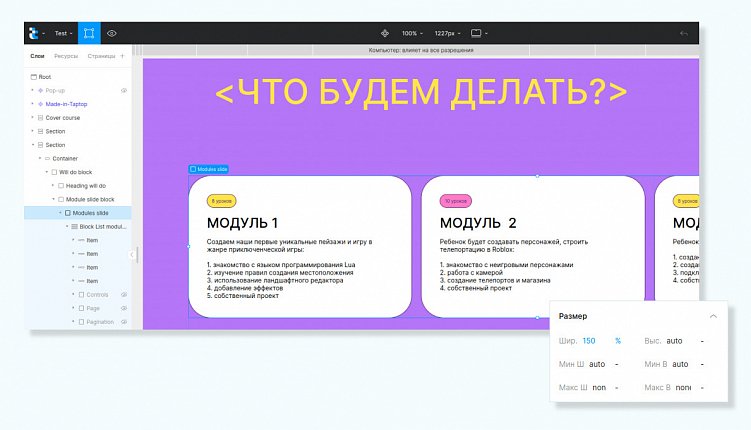This screenshot has width=751, height=430.
Task: Switch to the Слои tab
Action: pos(37,56)
